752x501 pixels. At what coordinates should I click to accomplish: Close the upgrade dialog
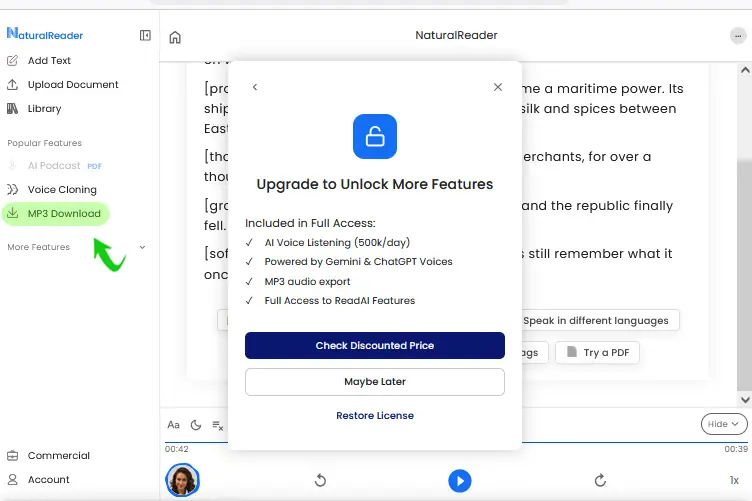498,87
